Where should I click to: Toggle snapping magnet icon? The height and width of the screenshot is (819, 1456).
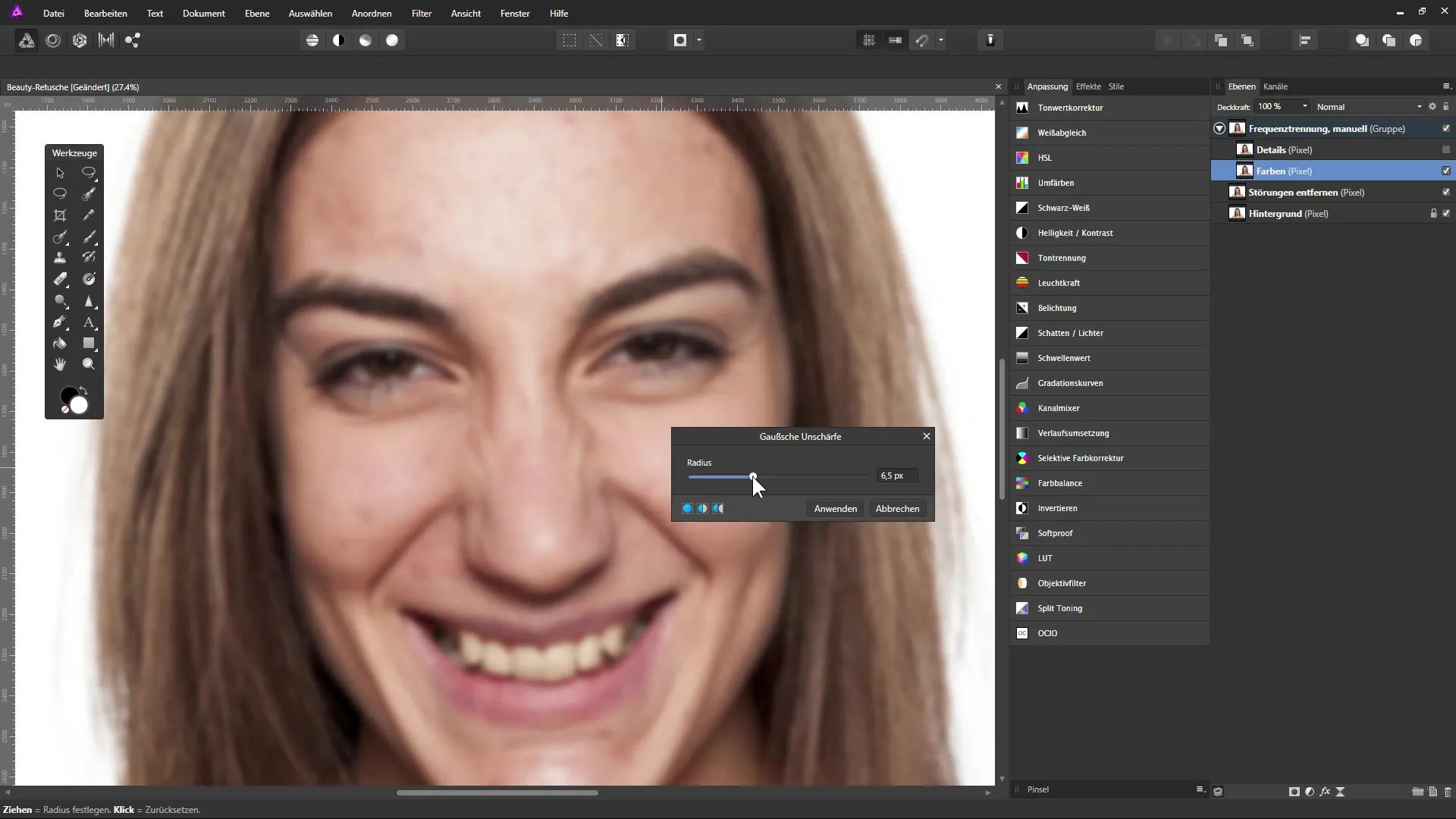coord(922,41)
